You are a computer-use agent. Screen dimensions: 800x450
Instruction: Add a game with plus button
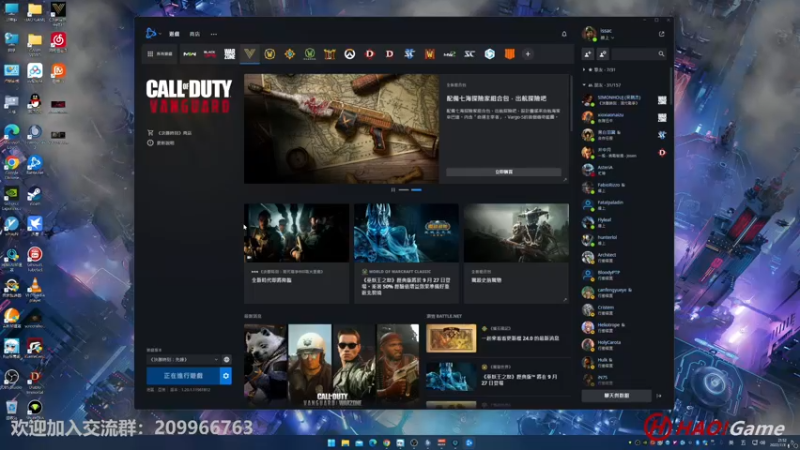(528, 54)
